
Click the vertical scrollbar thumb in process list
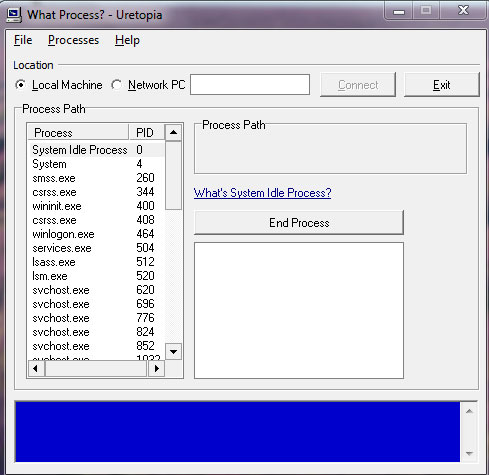(173, 175)
